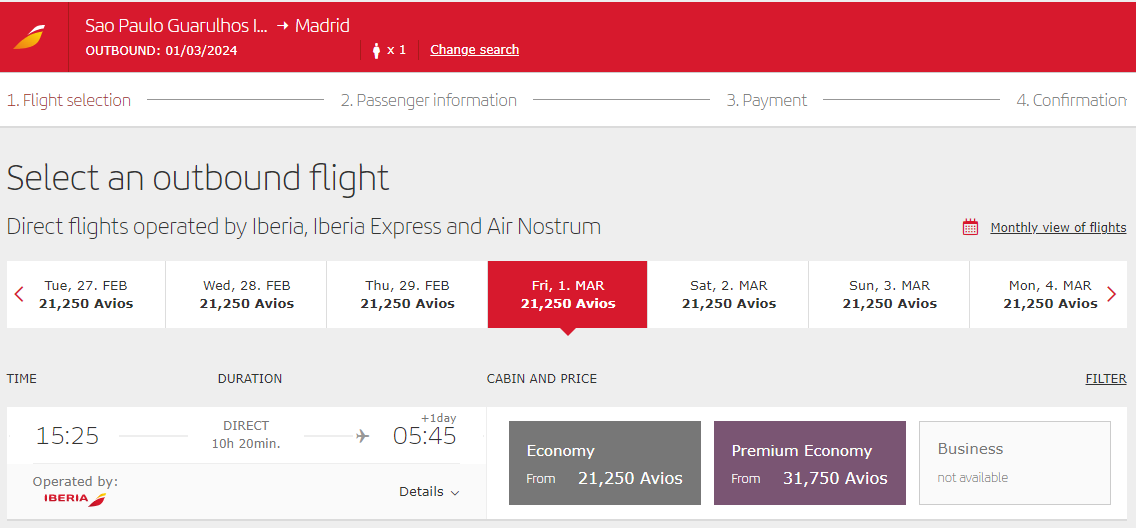
Task: Click the Iberia operator logo
Action: (x=75, y=498)
